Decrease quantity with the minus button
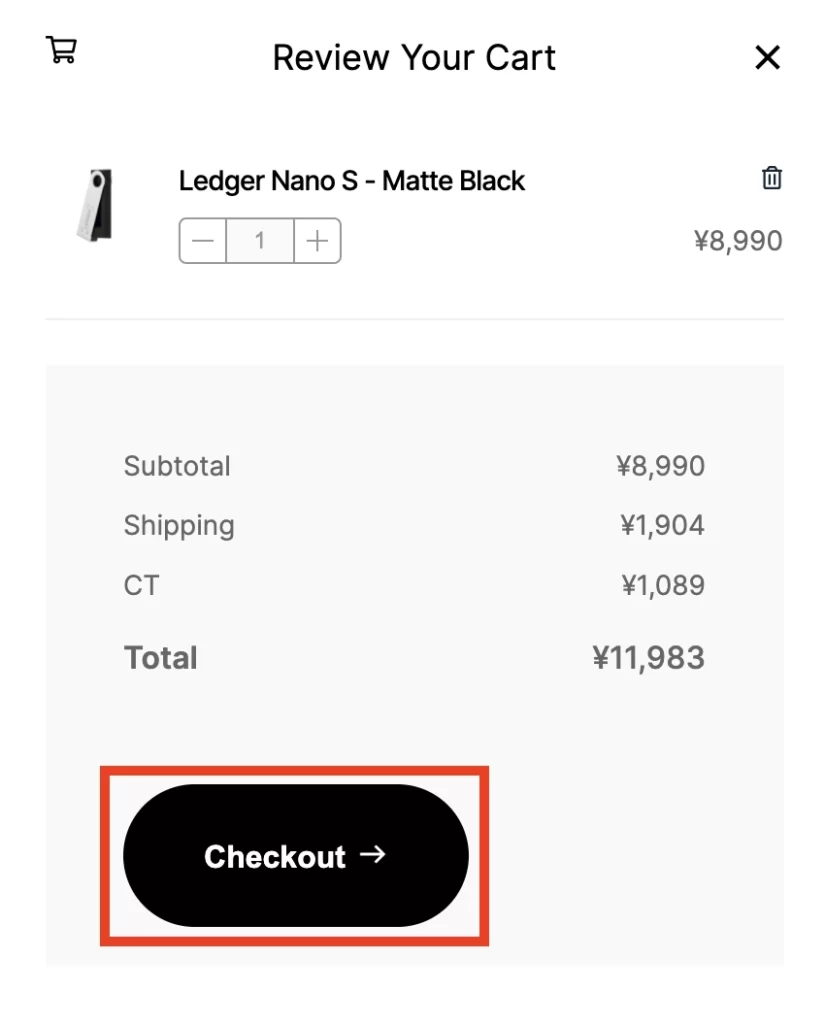This screenshot has height=1024, width=825. 202,241
